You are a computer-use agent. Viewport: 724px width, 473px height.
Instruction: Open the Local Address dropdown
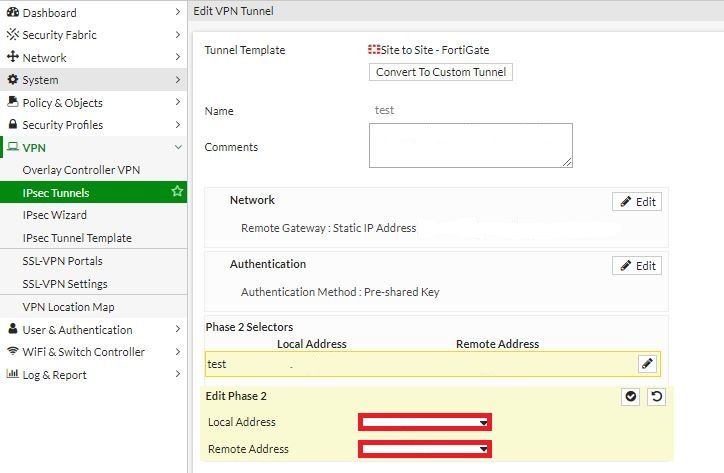pos(425,422)
